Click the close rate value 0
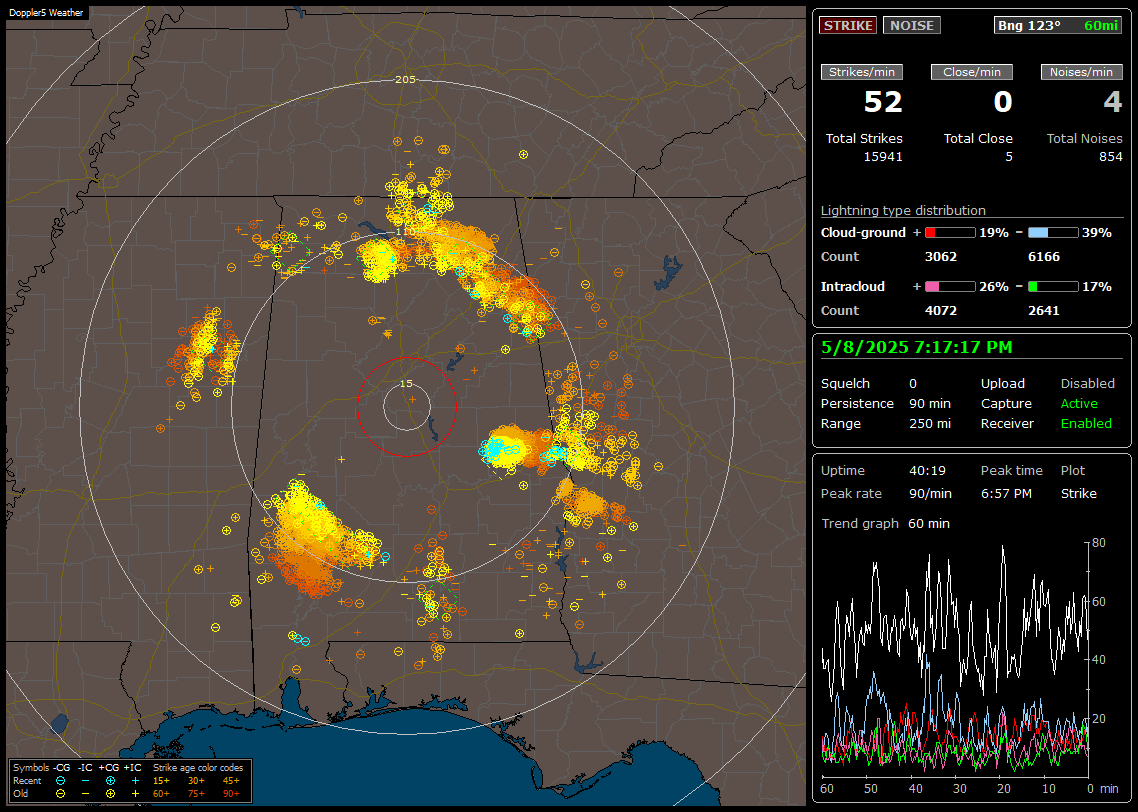1138x812 pixels. 1003,102
